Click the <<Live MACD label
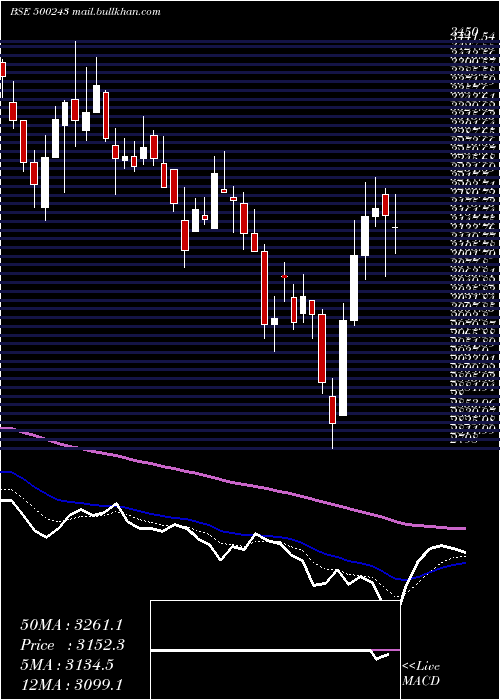Screen dimensions: 500x700 (x=421, y=674)
